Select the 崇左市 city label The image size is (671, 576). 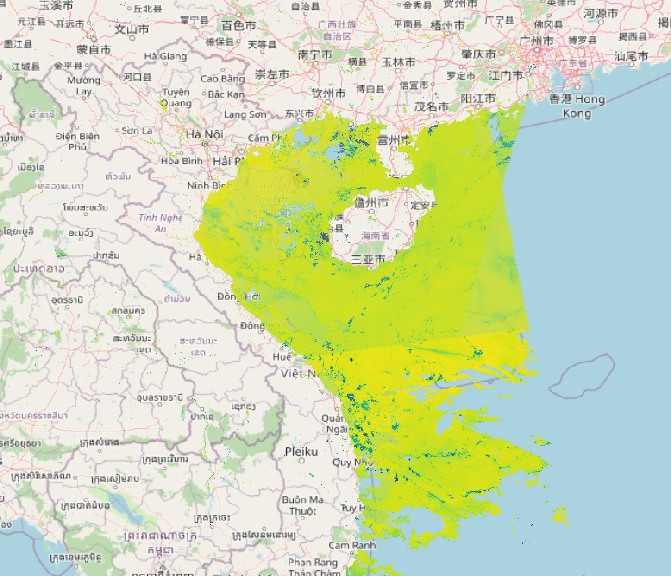coord(272,74)
